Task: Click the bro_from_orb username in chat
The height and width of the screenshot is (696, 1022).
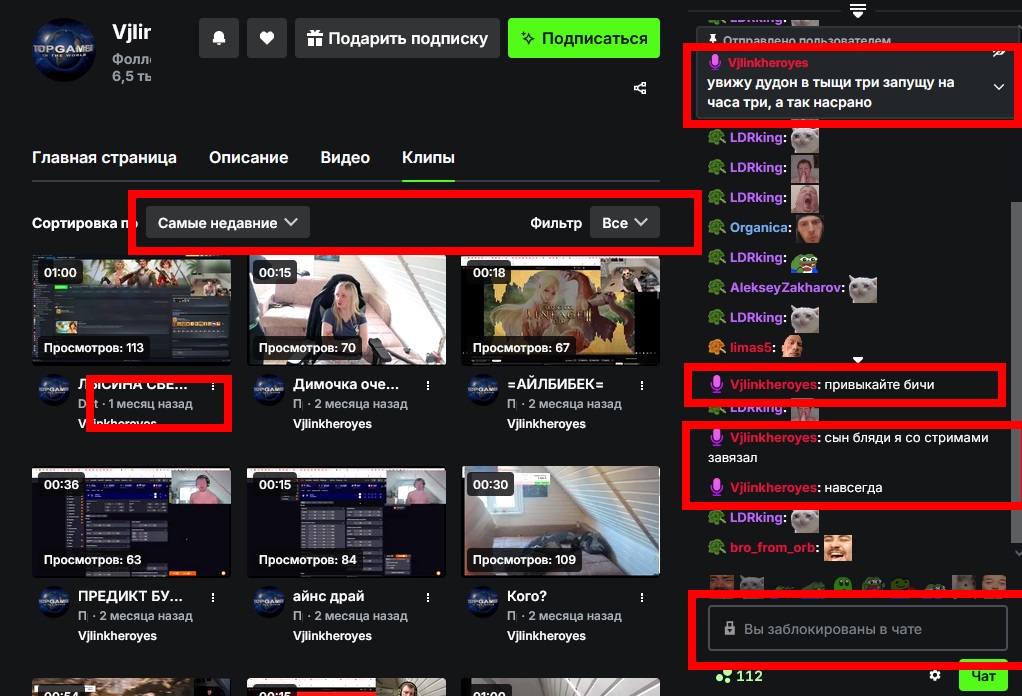Action: 772,547
